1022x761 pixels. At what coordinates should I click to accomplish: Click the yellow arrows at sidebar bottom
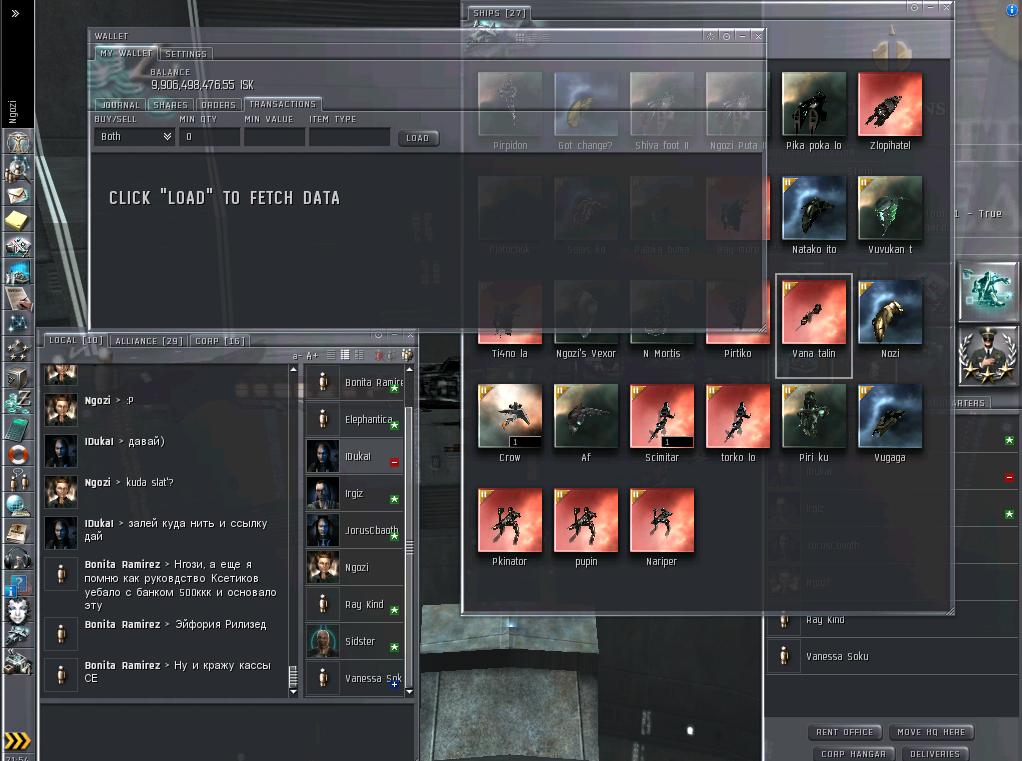click(17, 740)
